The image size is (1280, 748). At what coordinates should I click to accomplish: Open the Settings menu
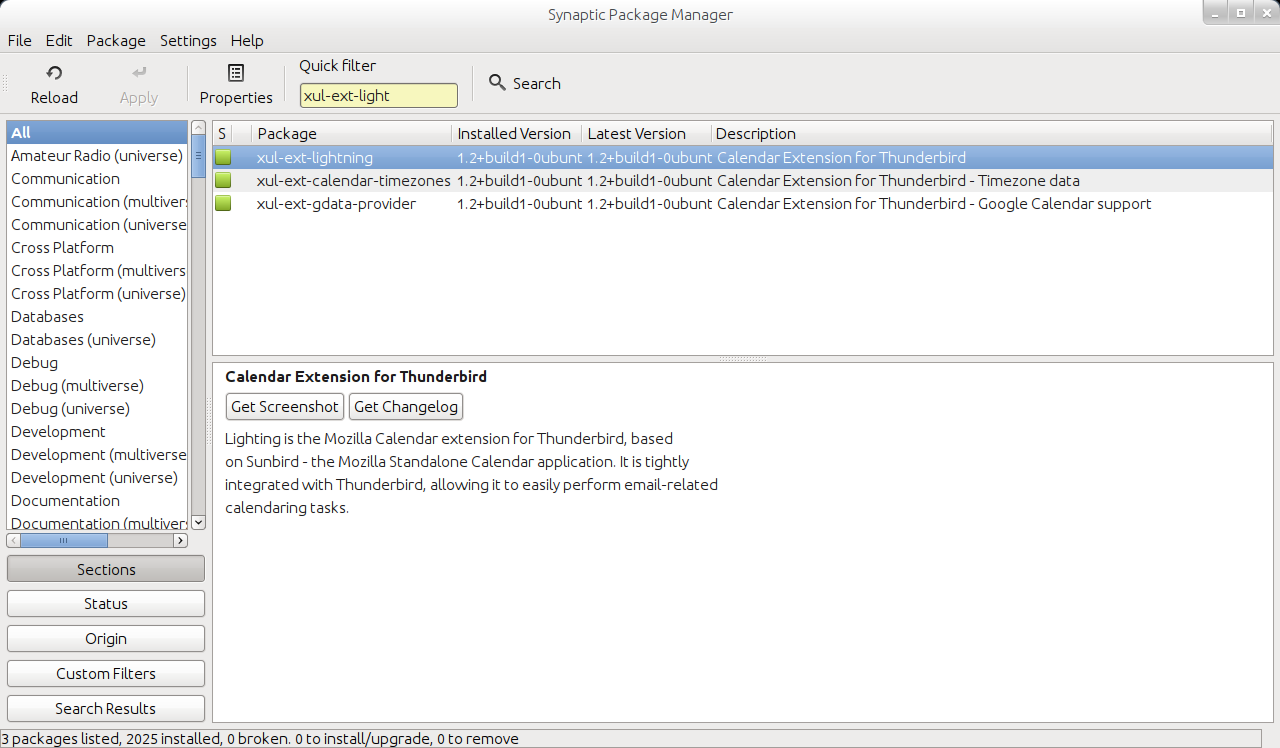pos(188,41)
